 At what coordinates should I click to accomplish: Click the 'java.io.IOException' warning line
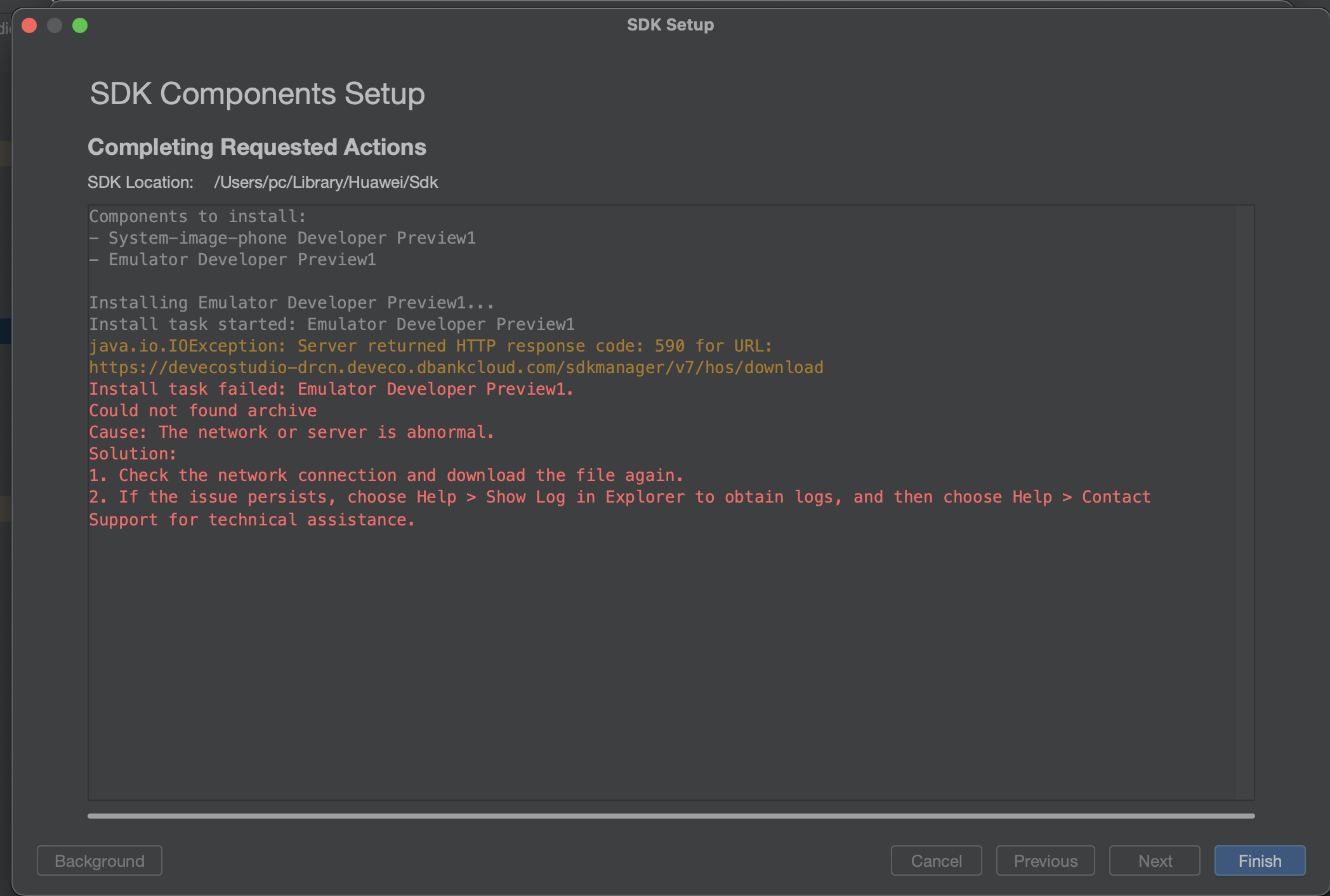tap(430, 346)
